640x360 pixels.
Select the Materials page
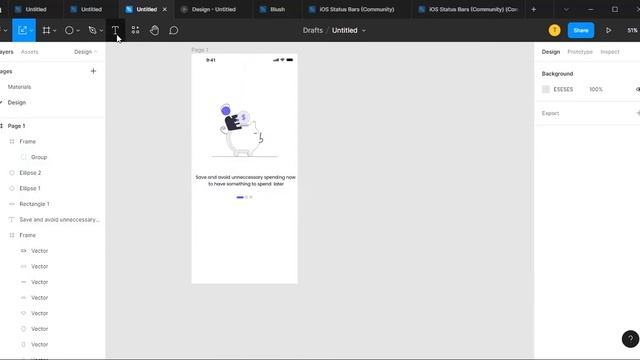19,87
